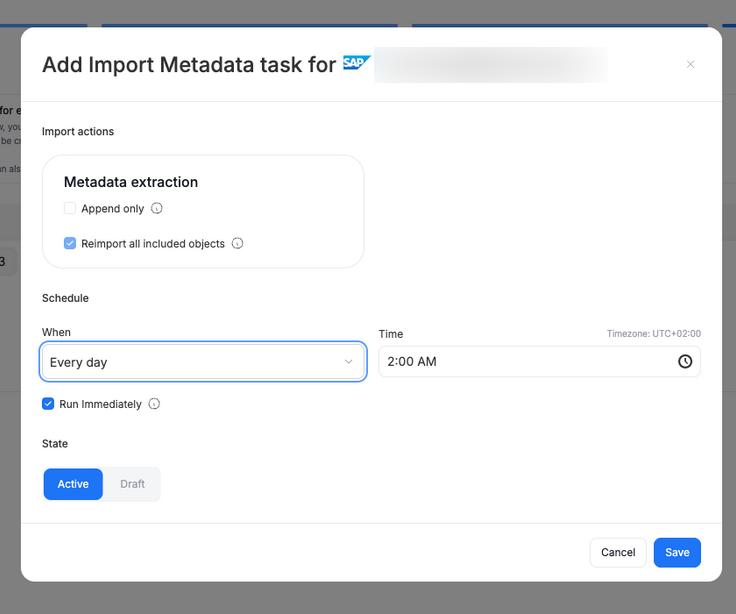The height and width of the screenshot is (614, 736).
Task: Save the import metadata task
Action: [x=677, y=553]
